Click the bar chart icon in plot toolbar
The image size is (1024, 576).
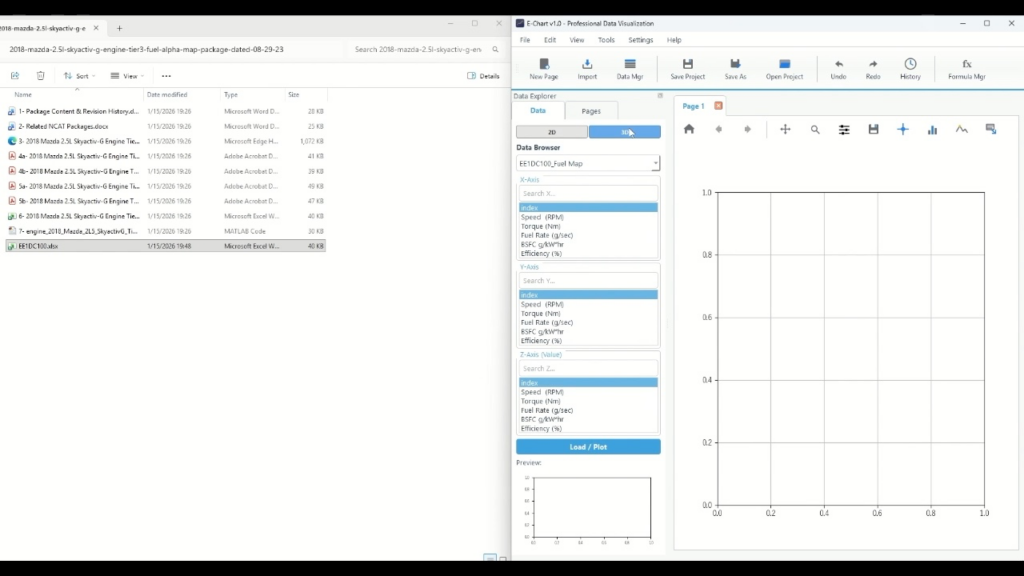tap(932, 129)
